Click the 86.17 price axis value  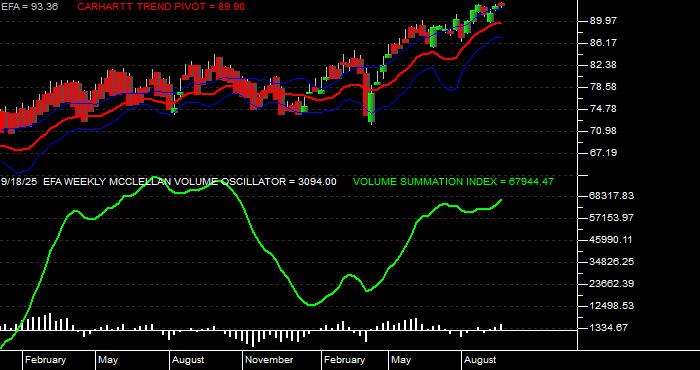click(603, 43)
